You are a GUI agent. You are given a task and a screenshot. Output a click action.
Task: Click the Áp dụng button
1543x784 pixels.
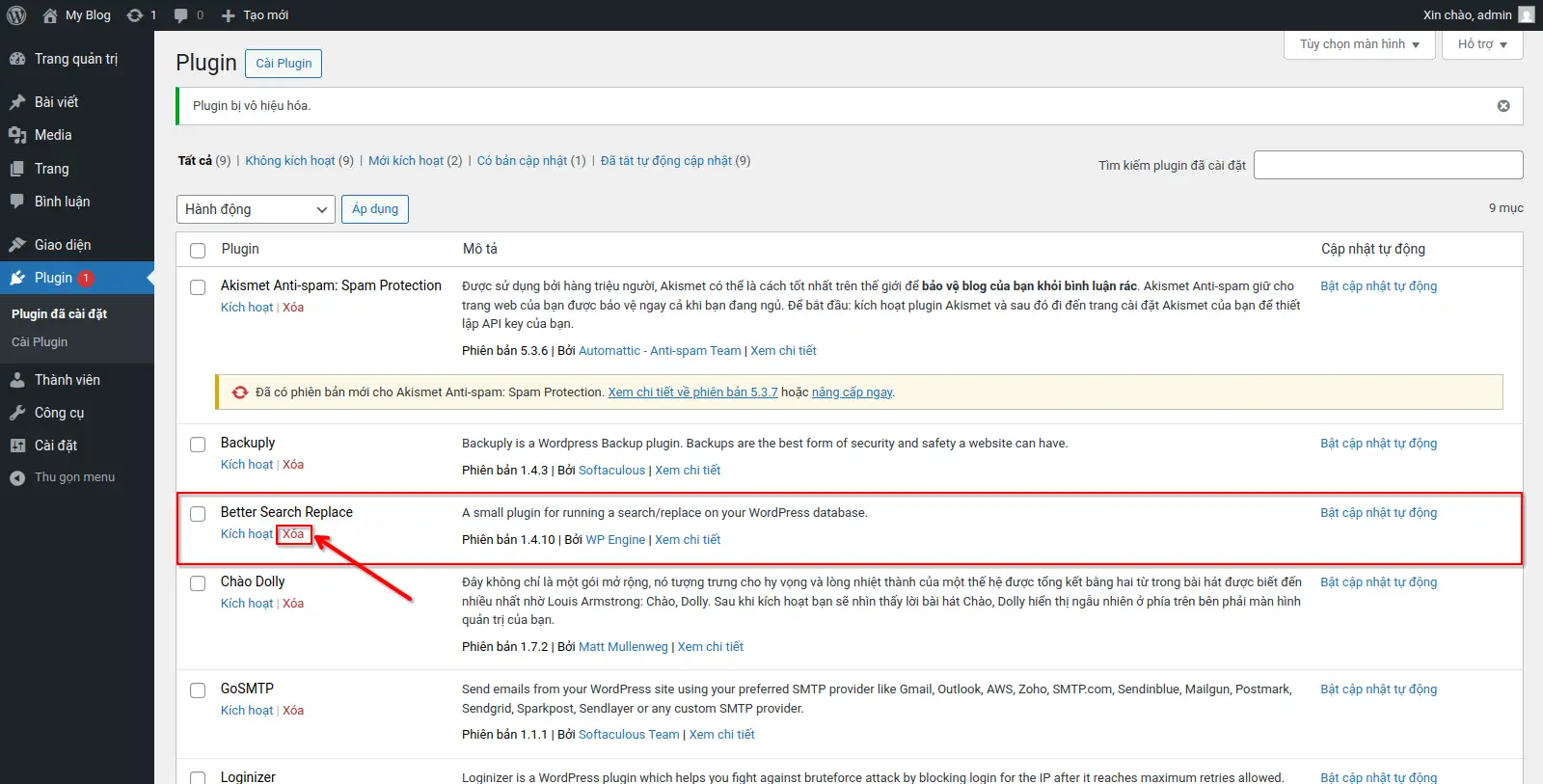click(x=375, y=209)
